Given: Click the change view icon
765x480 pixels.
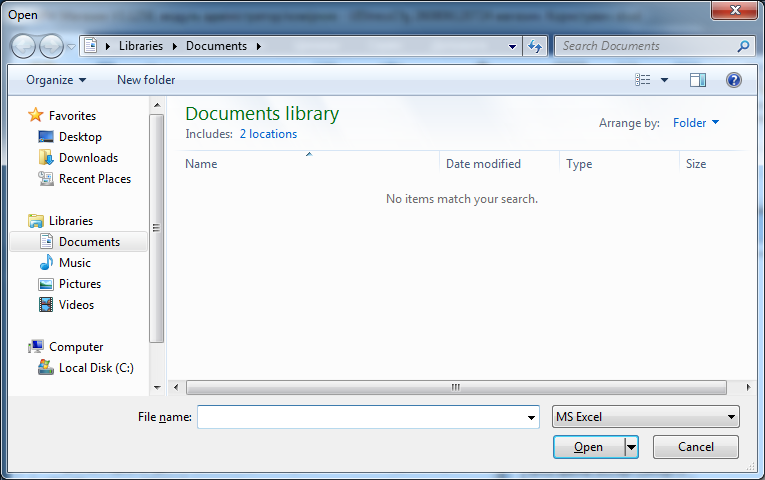Looking at the screenshot, I should point(642,80).
